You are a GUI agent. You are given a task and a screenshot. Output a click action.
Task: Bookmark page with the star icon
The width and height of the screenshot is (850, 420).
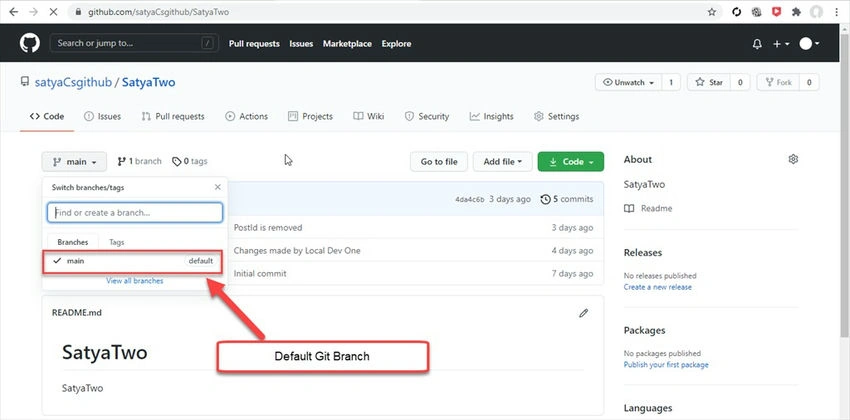[712, 12]
